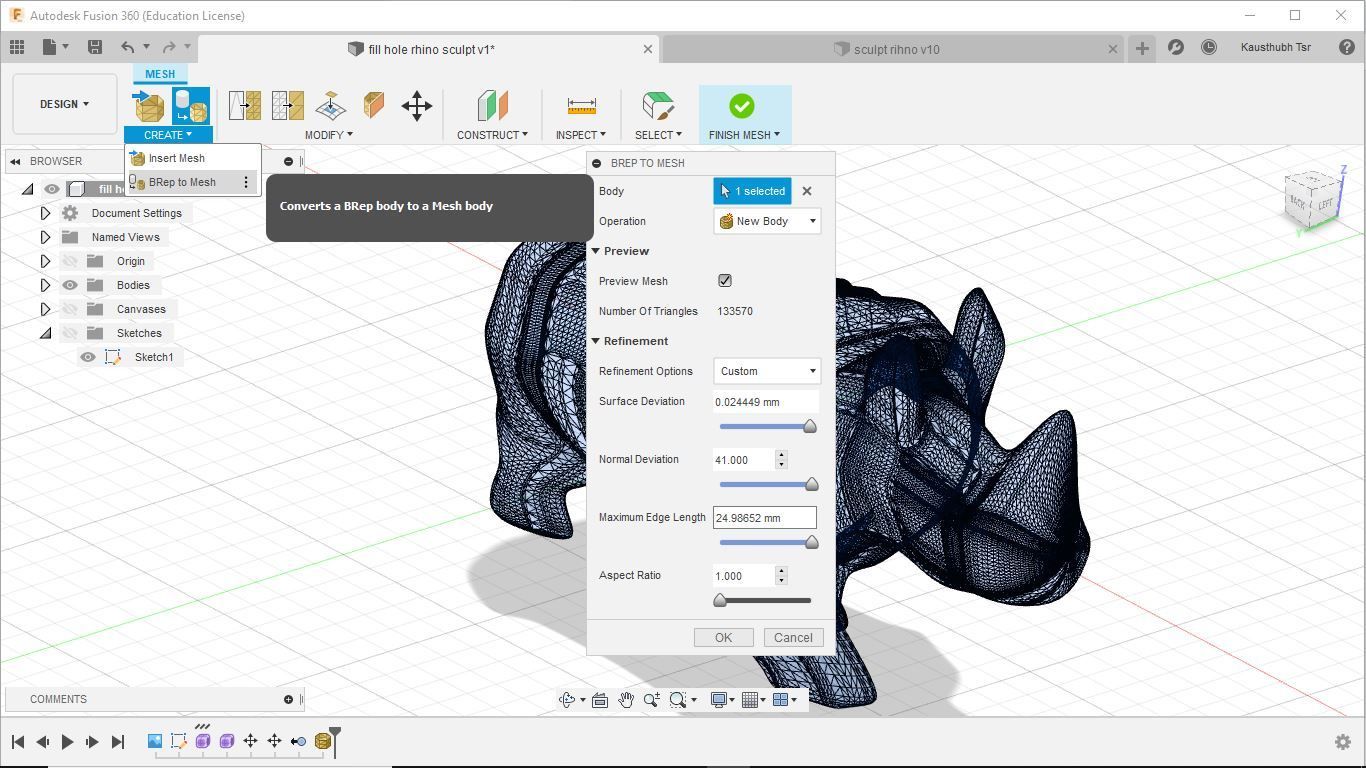Image resolution: width=1366 pixels, height=768 pixels.
Task: Activate the Zoom tool at the bottom
Action: point(650,699)
